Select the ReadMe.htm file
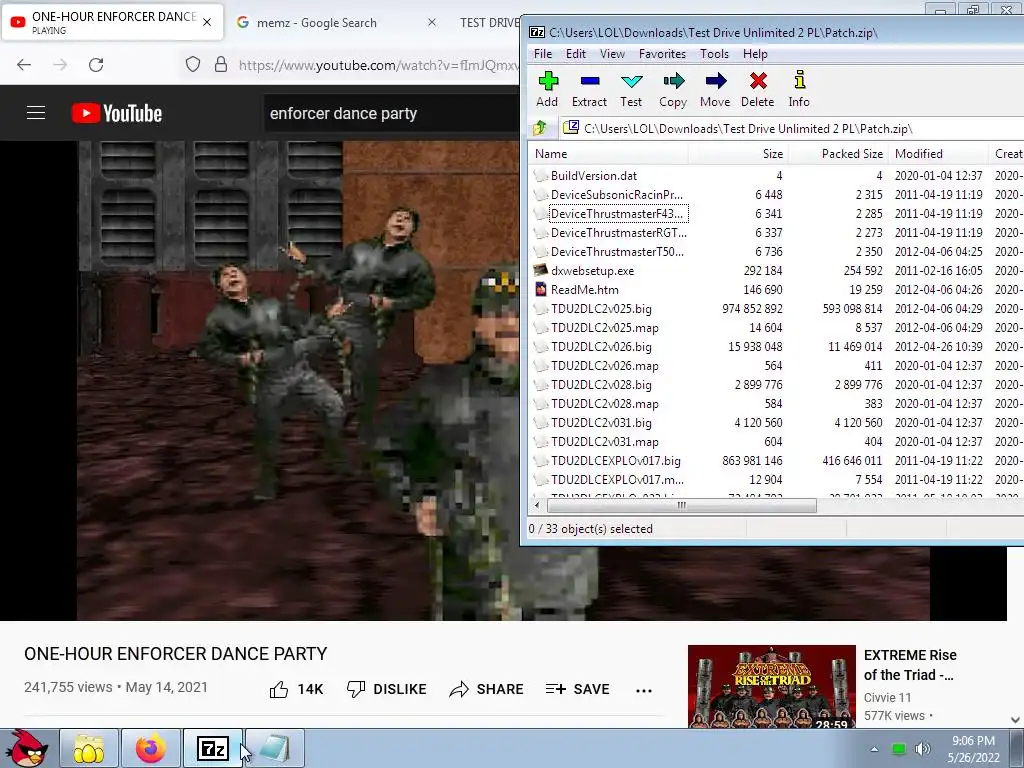The height and width of the screenshot is (768, 1024). coord(584,289)
